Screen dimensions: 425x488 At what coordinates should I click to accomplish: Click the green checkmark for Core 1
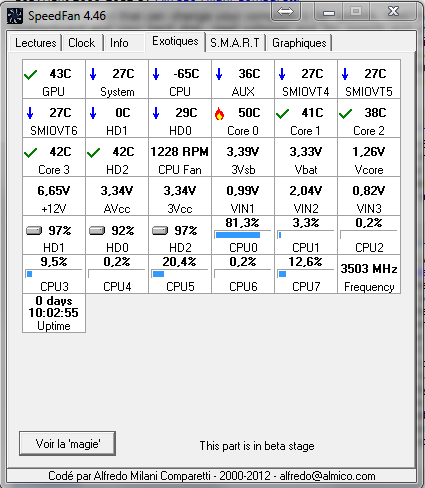click(x=282, y=114)
